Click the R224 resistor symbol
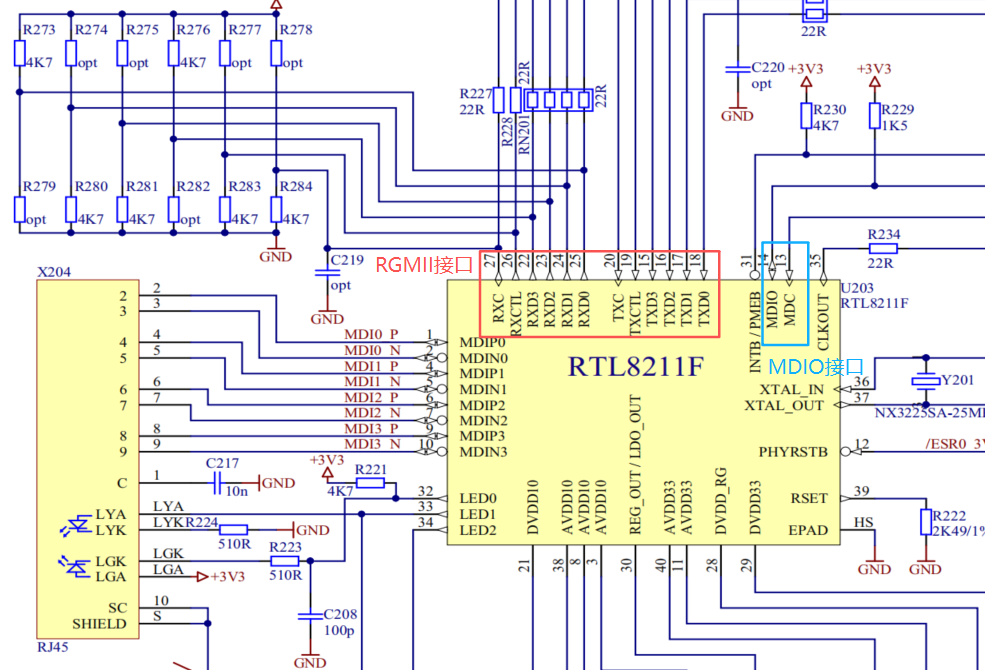 [x=233, y=530]
